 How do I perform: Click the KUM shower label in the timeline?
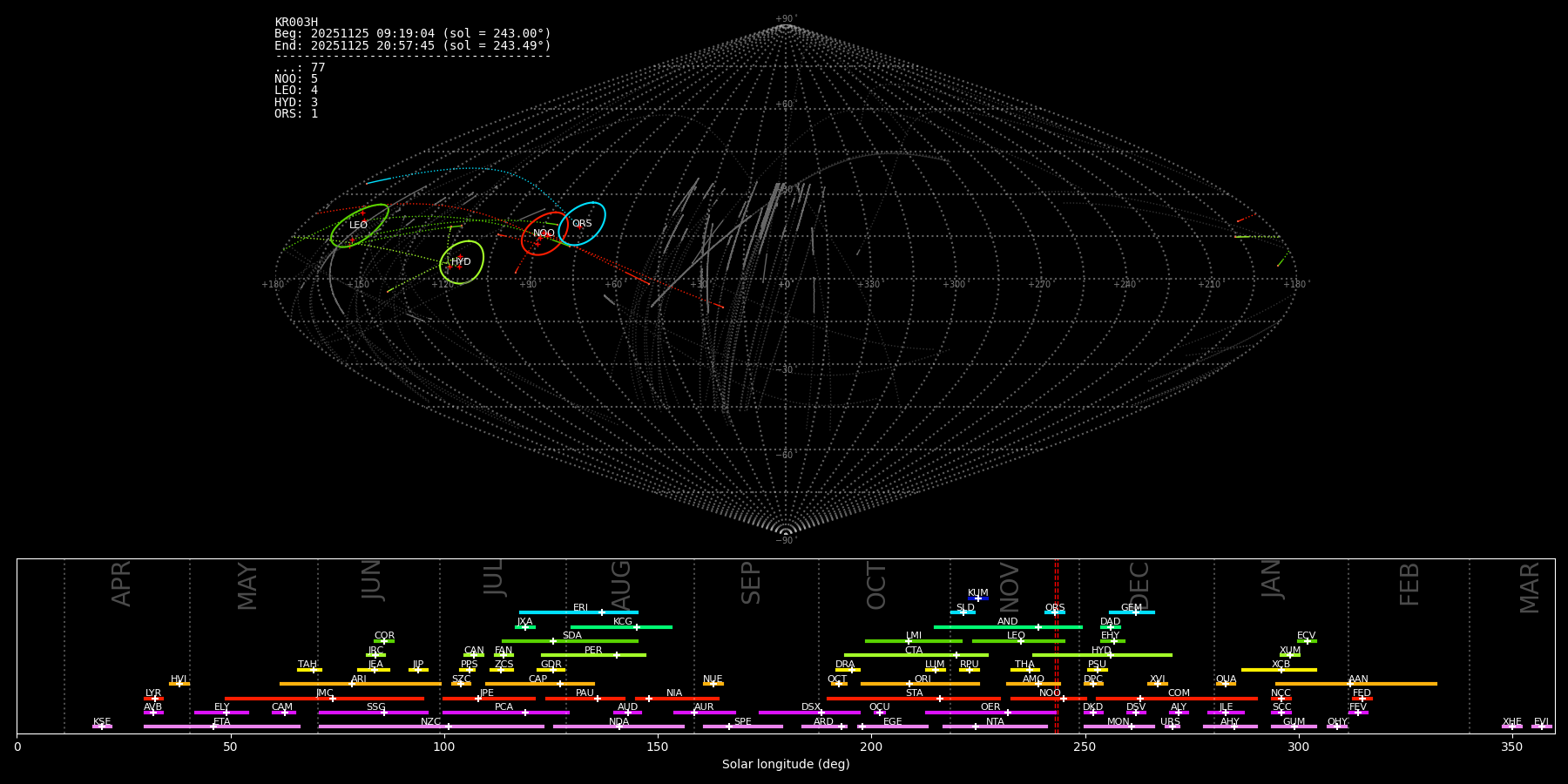coord(978,593)
